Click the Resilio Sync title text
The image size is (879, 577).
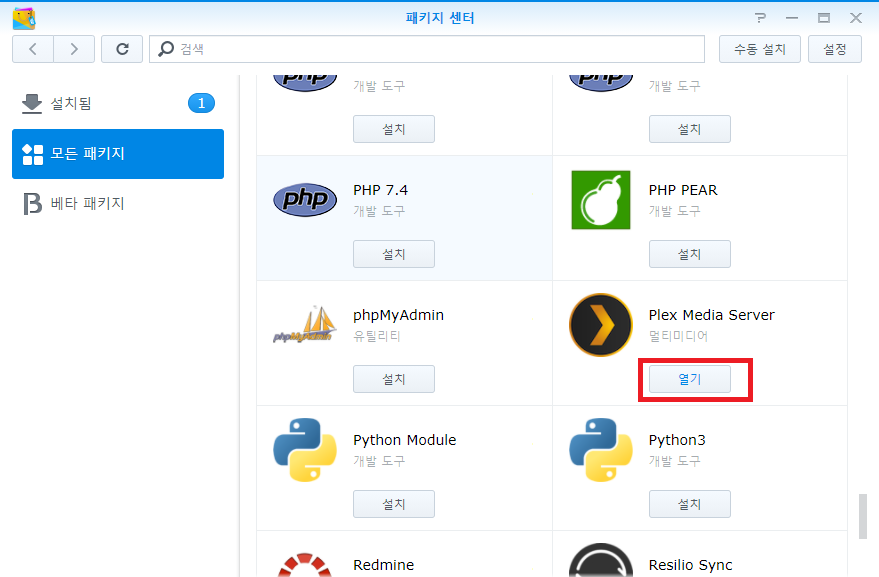tap(690, 565)
